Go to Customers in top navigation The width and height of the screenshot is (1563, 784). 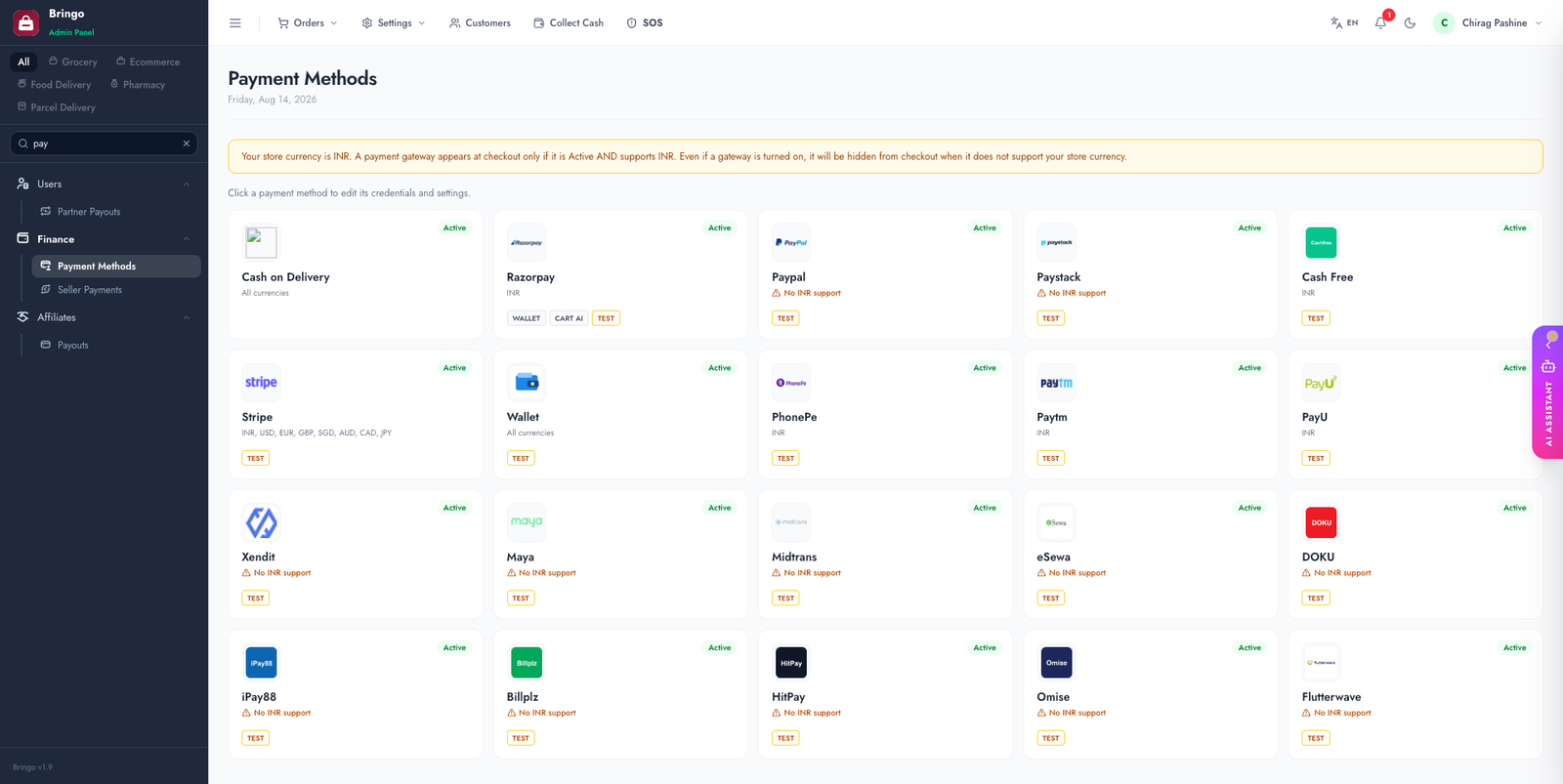480,22
